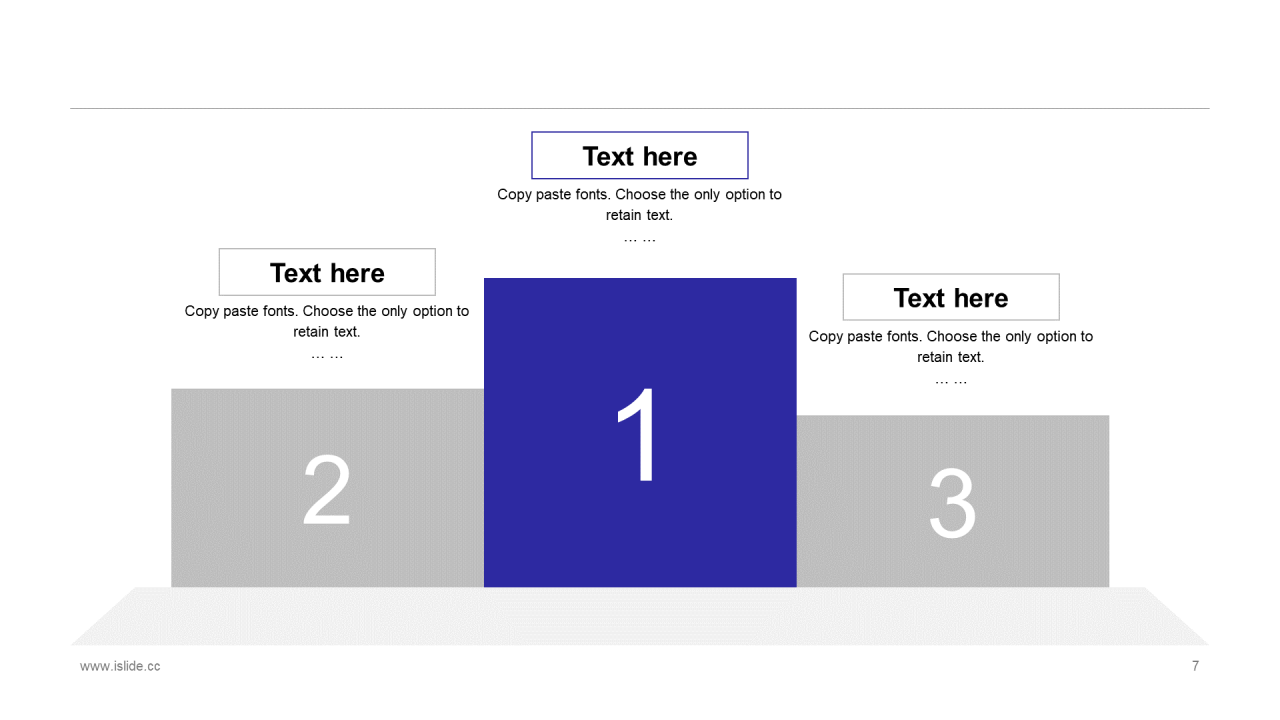
Task: Click the slide number 7 in footer
Action: point(1195,666)
